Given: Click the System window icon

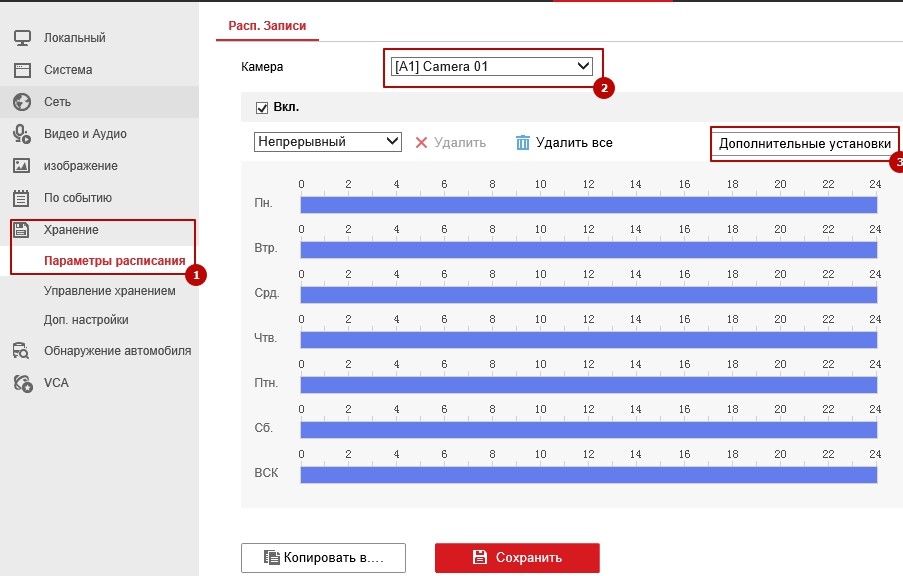Looking at the screenshot, I should (22, 70).
